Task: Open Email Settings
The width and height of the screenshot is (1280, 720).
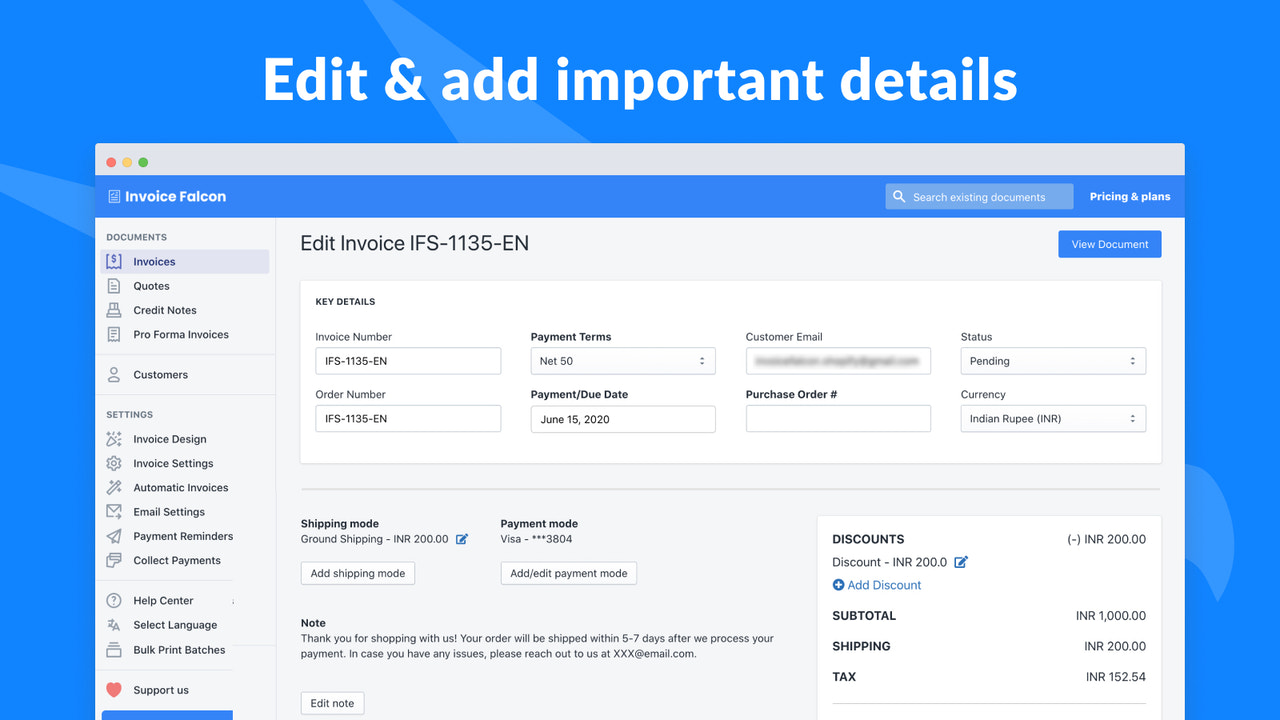Action: coord(169,511)
